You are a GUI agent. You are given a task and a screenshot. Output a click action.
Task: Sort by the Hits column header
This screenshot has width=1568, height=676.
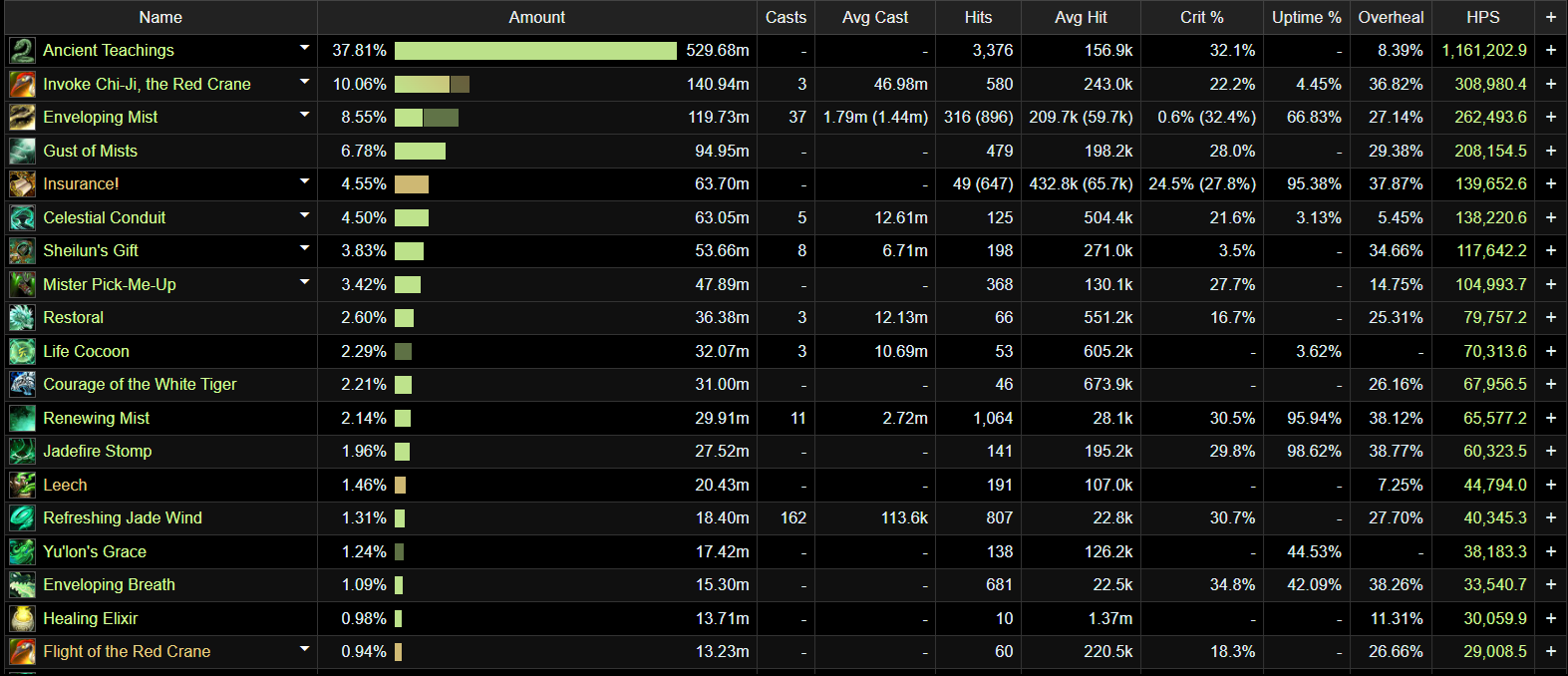pyautogui.click(x=978, y=17)
